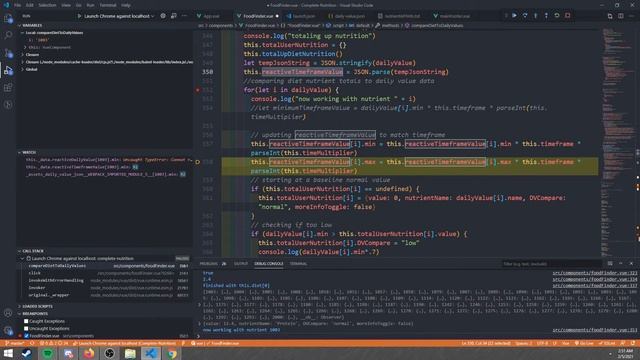Click Open Changes icon in editor title
Screen dimensions: 640x360
pyautogui.click(x=610, y=16)
